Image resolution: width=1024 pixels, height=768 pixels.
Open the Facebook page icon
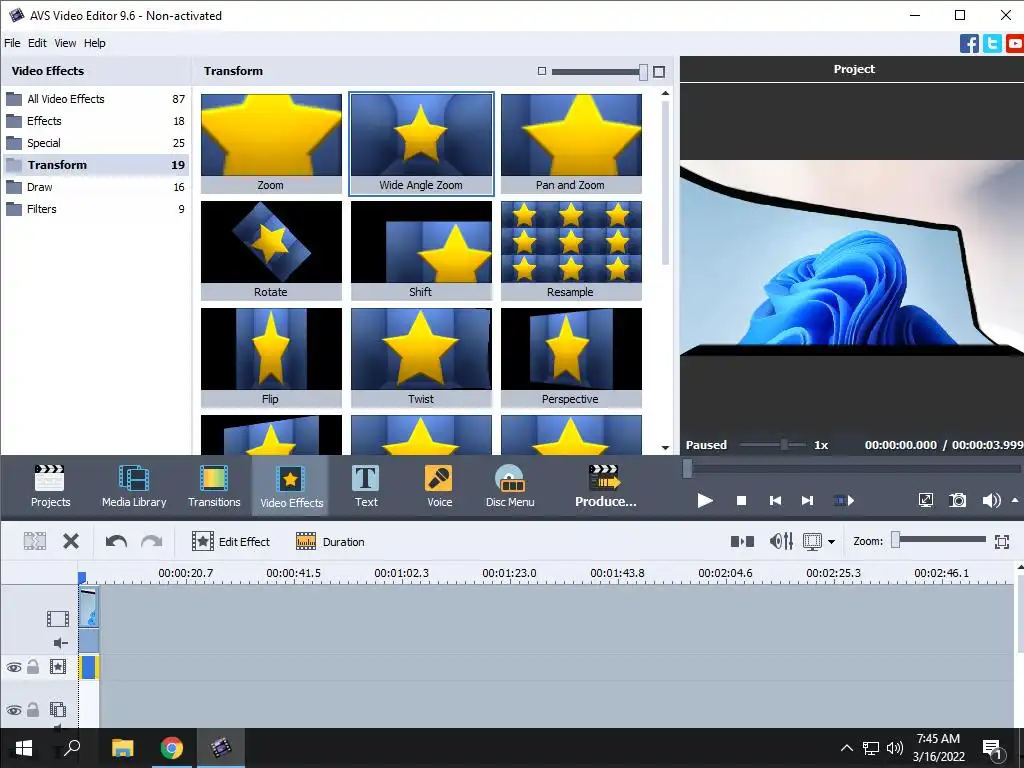(x=969, y=44)
